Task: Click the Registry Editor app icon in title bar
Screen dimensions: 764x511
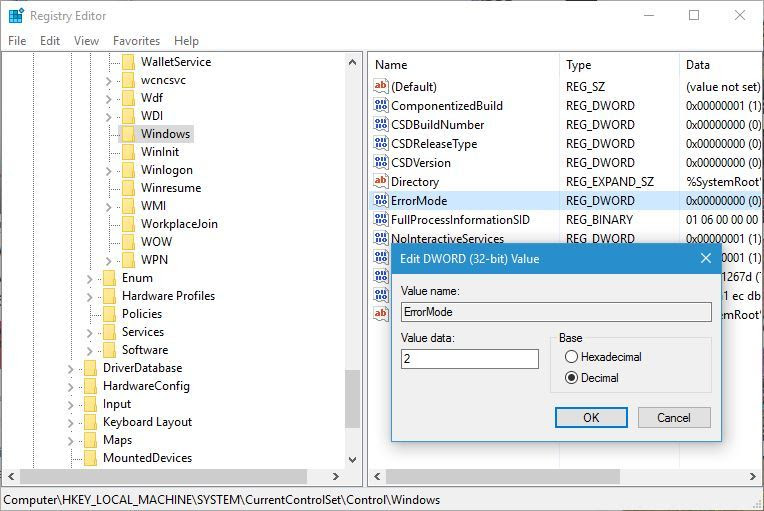Action: pyautogui.click(x=16, y=16)
